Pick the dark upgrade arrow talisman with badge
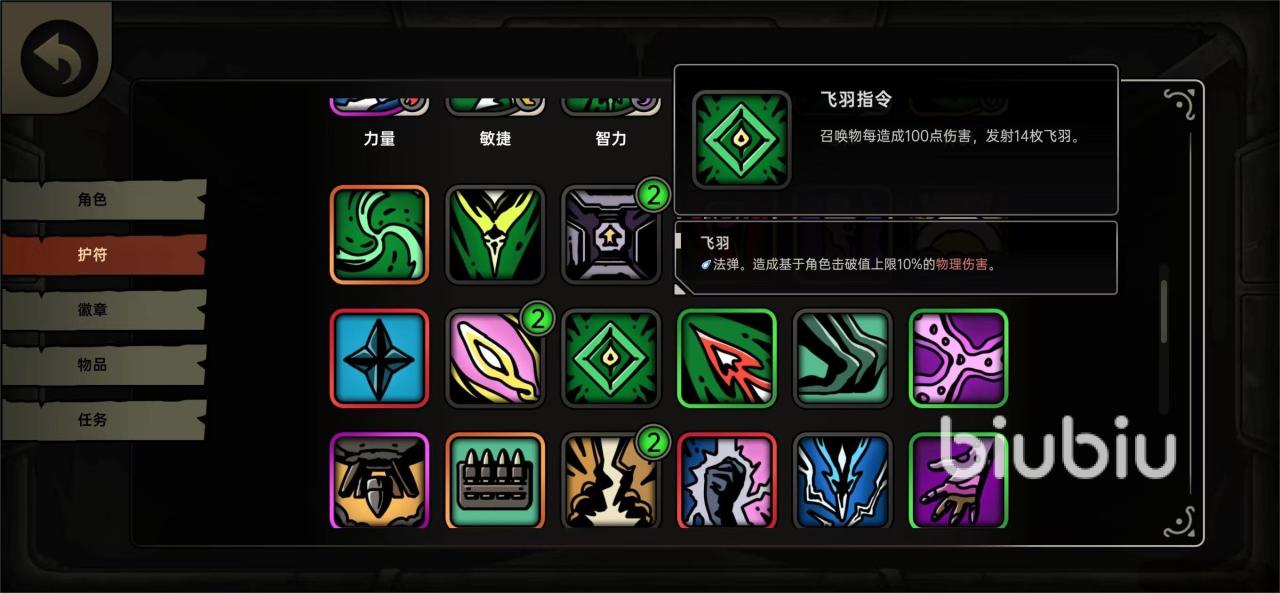 coord(611,234)
